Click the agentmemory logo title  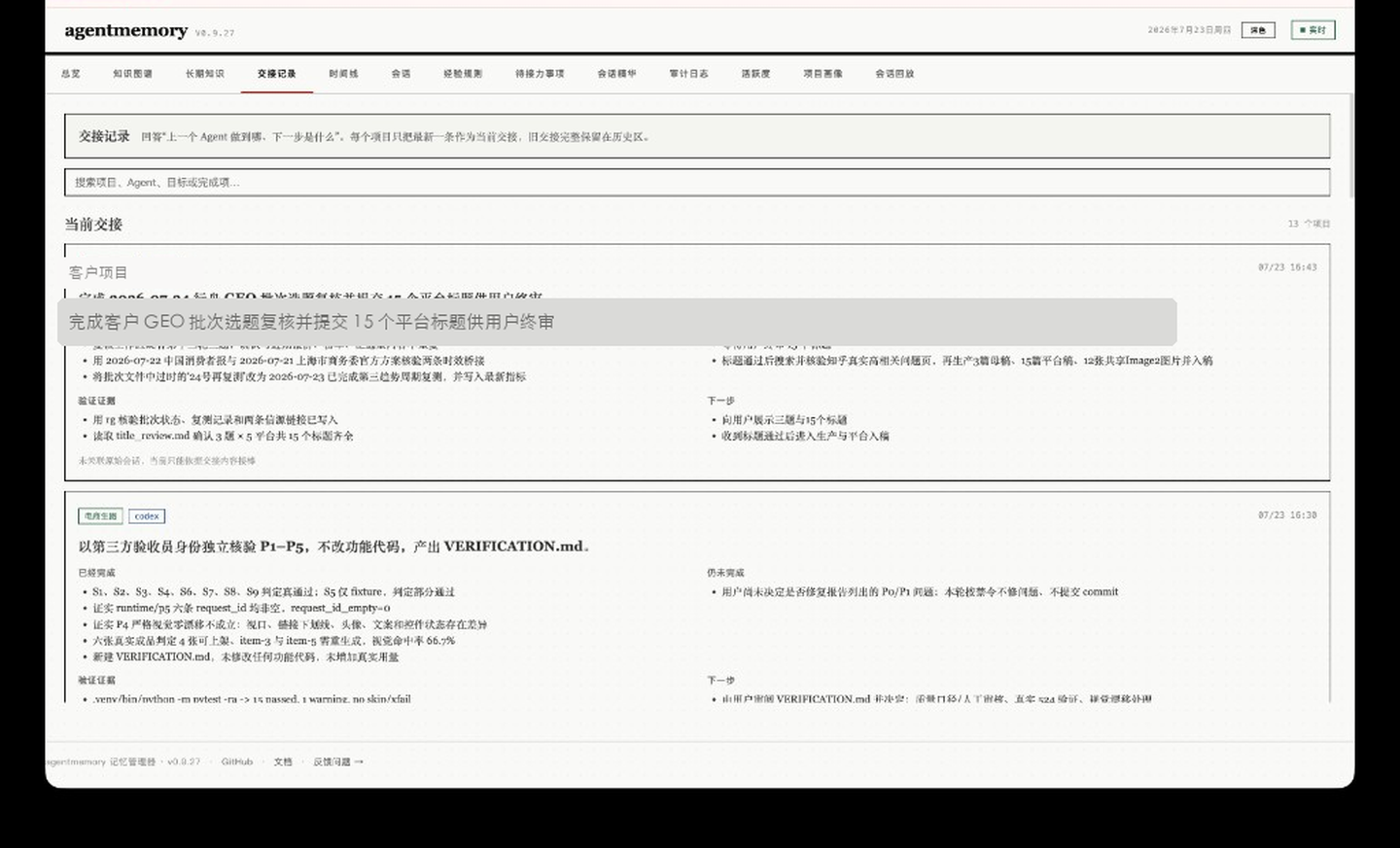tap(126, 30)
